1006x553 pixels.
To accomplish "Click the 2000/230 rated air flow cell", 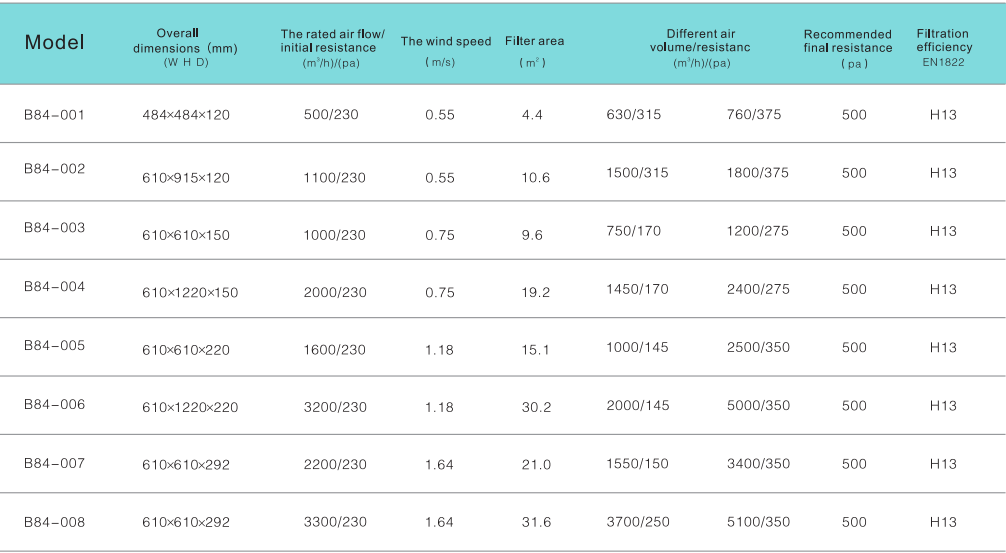I will pyautogui.click(x=335, y=293).
